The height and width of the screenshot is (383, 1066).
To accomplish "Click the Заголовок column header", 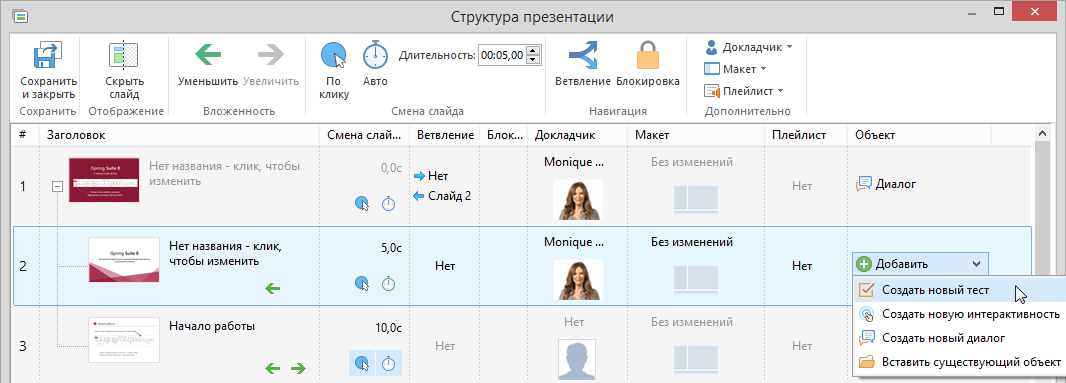I will 179,135.
